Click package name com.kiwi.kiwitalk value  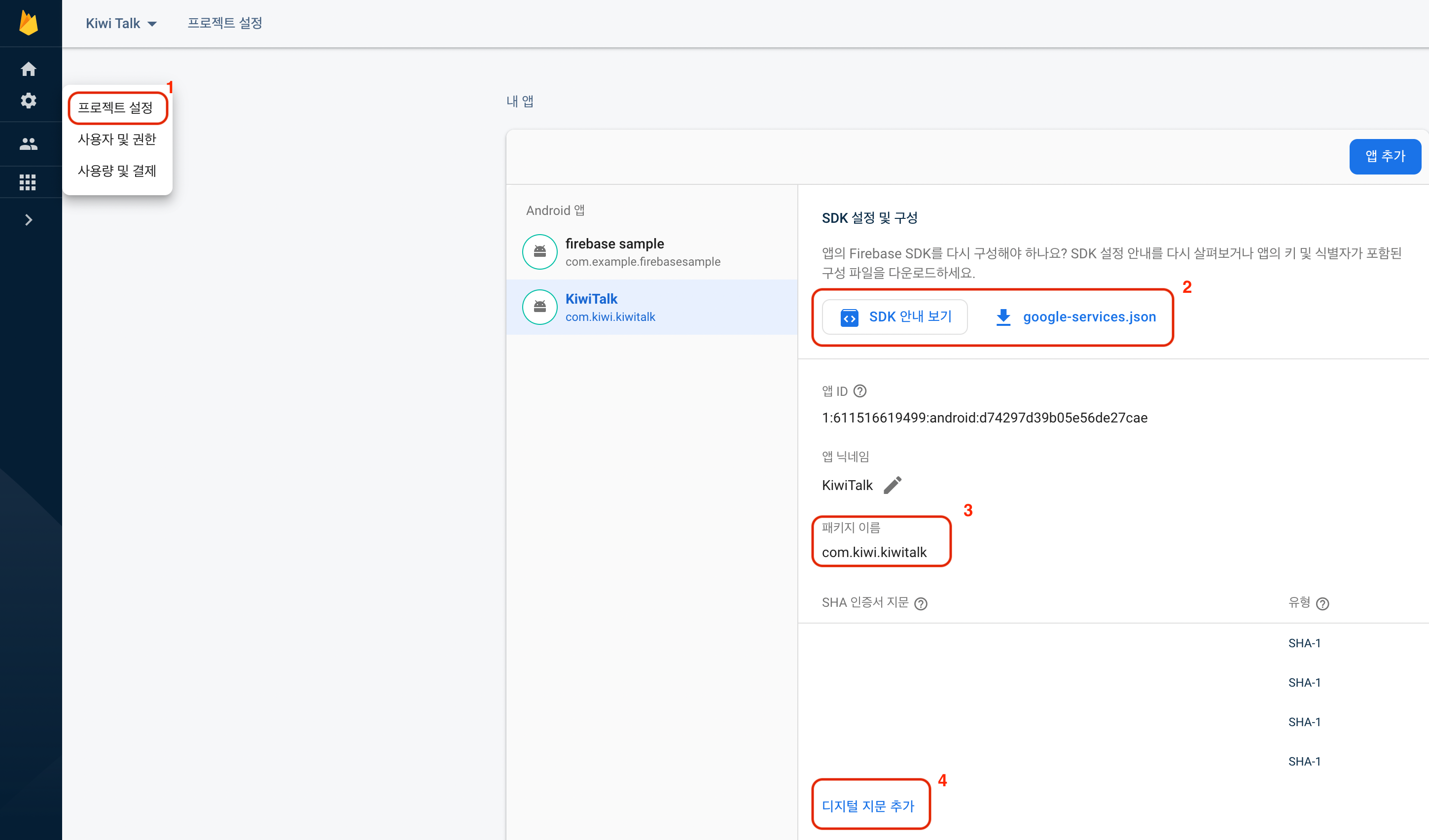(874, 552)
